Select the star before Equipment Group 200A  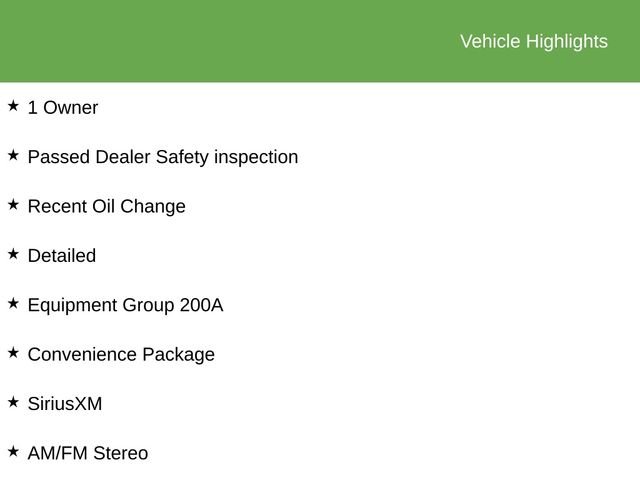(x=13, y=303)
